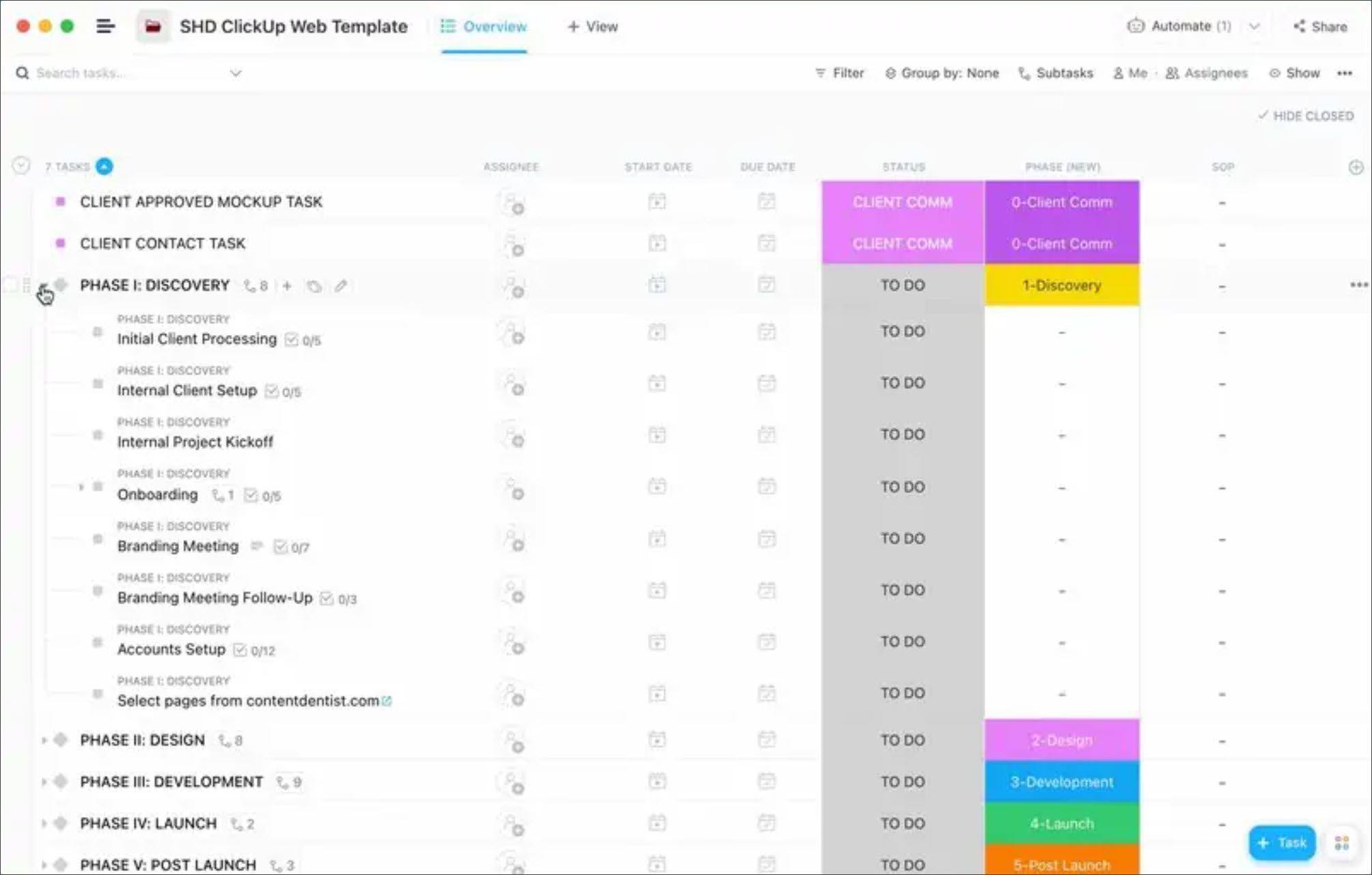1372x875 pixels.
Task: Click the add column plus-circle icon
Action: tap(1356, 167)
